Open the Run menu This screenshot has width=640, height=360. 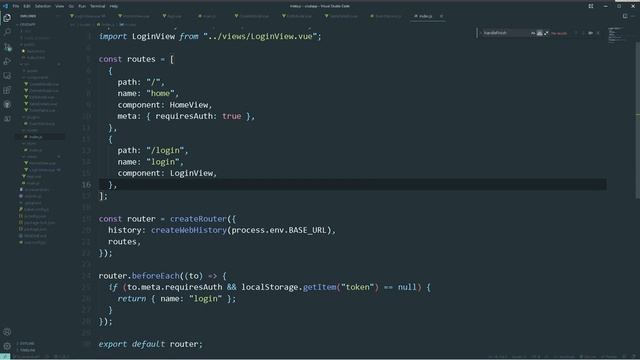[x=82, y=6]
